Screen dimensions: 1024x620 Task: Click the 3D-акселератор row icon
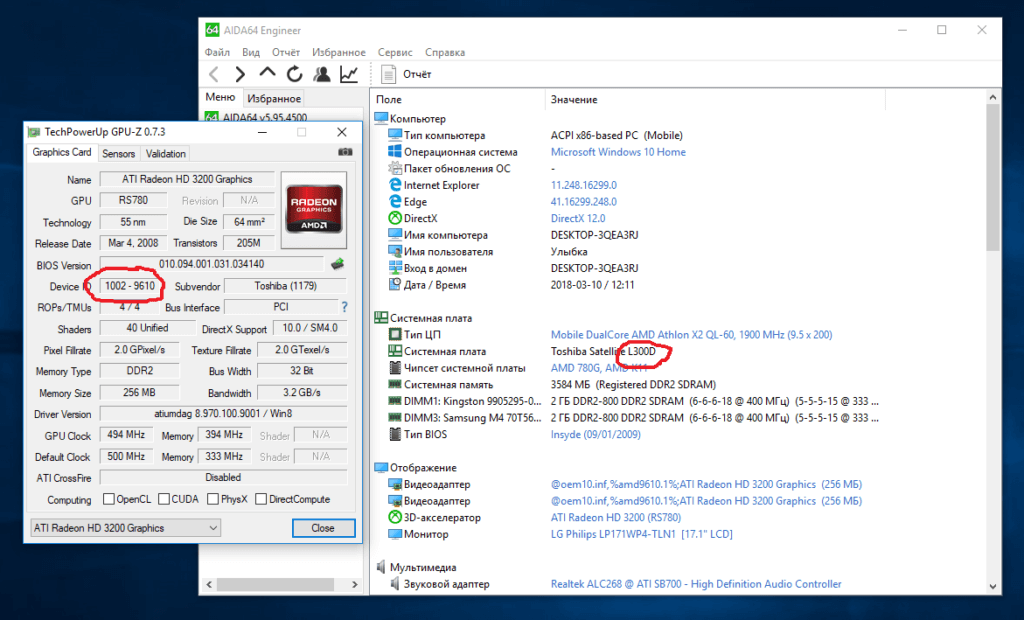[x=394, y=517]
